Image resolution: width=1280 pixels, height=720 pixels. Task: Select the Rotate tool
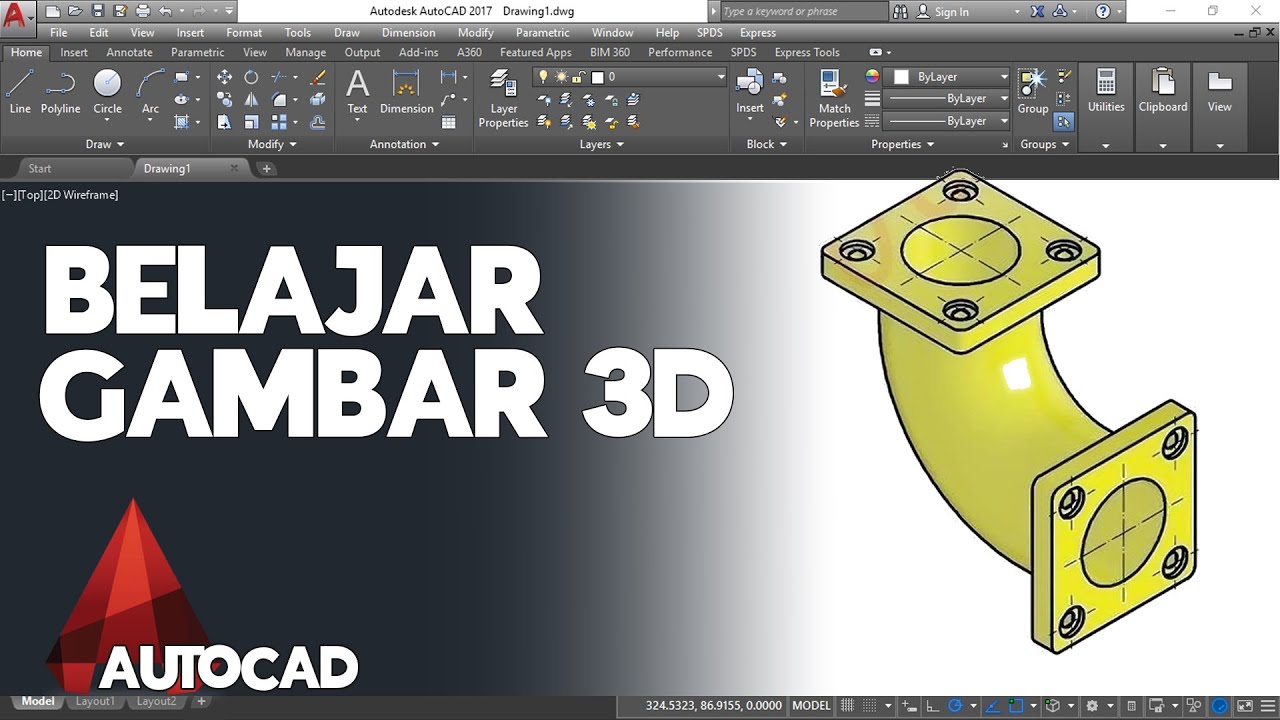coord(251,77)
